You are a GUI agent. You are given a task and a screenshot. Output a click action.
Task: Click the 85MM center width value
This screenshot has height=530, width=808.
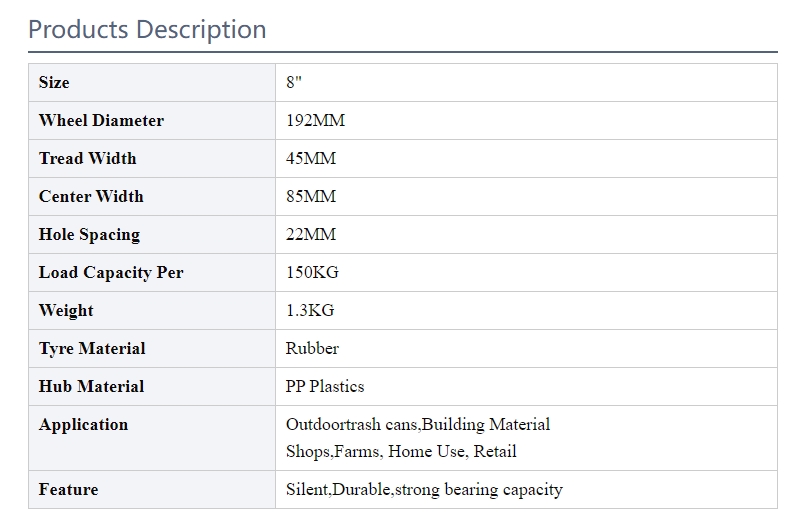point(311,197)
